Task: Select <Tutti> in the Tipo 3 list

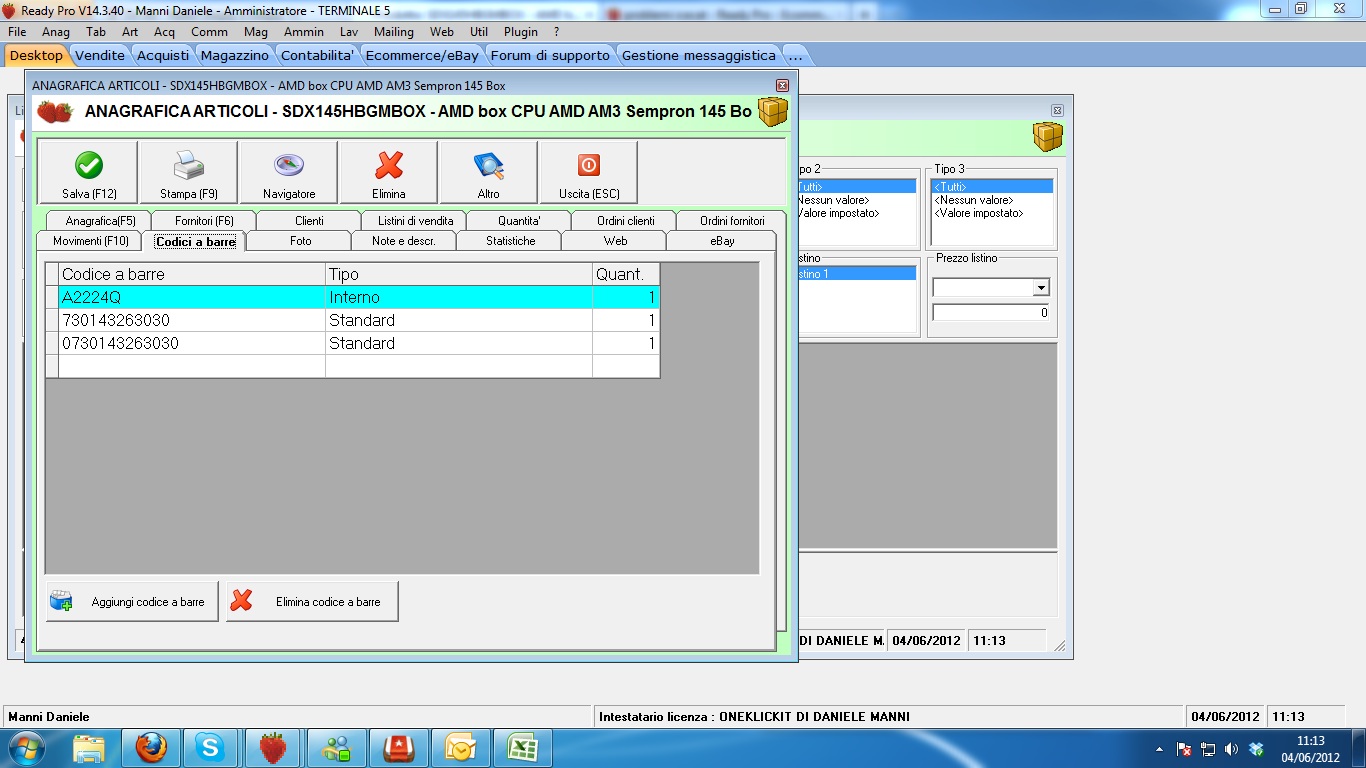Action: [x=992, y=187]
